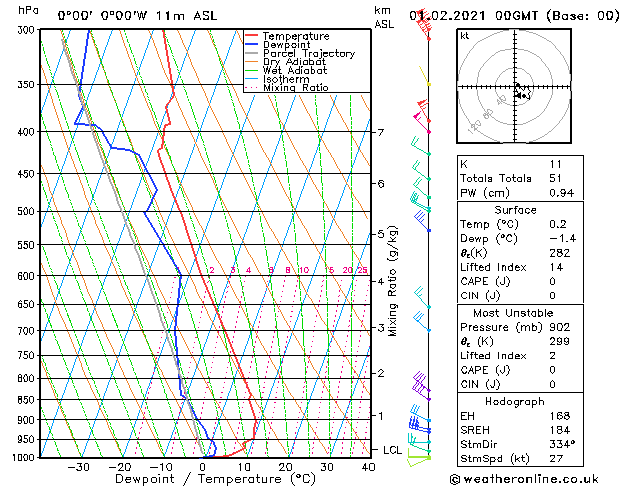
Task: Click the "-10" temperature axis label
Action: click(161, 467)
